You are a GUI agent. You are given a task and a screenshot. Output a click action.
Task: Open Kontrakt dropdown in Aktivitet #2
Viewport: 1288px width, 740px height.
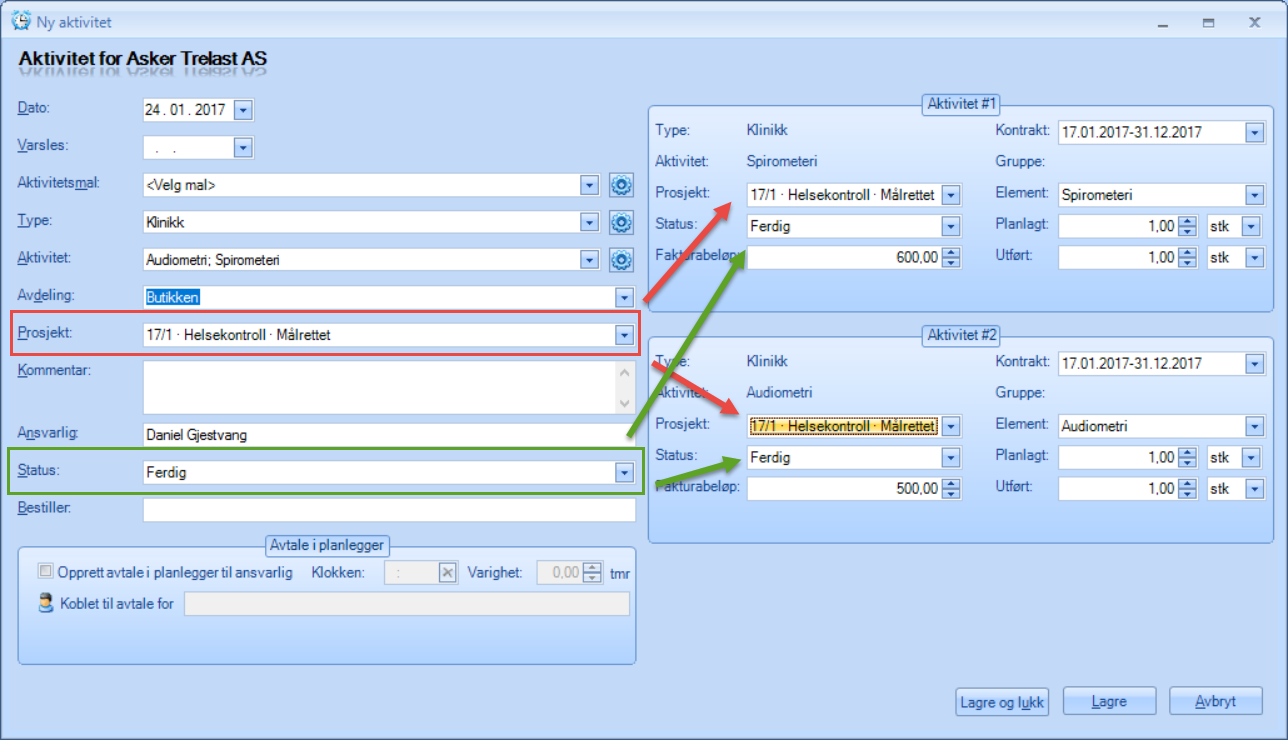pyautogui.click(x=1255, y=363)
